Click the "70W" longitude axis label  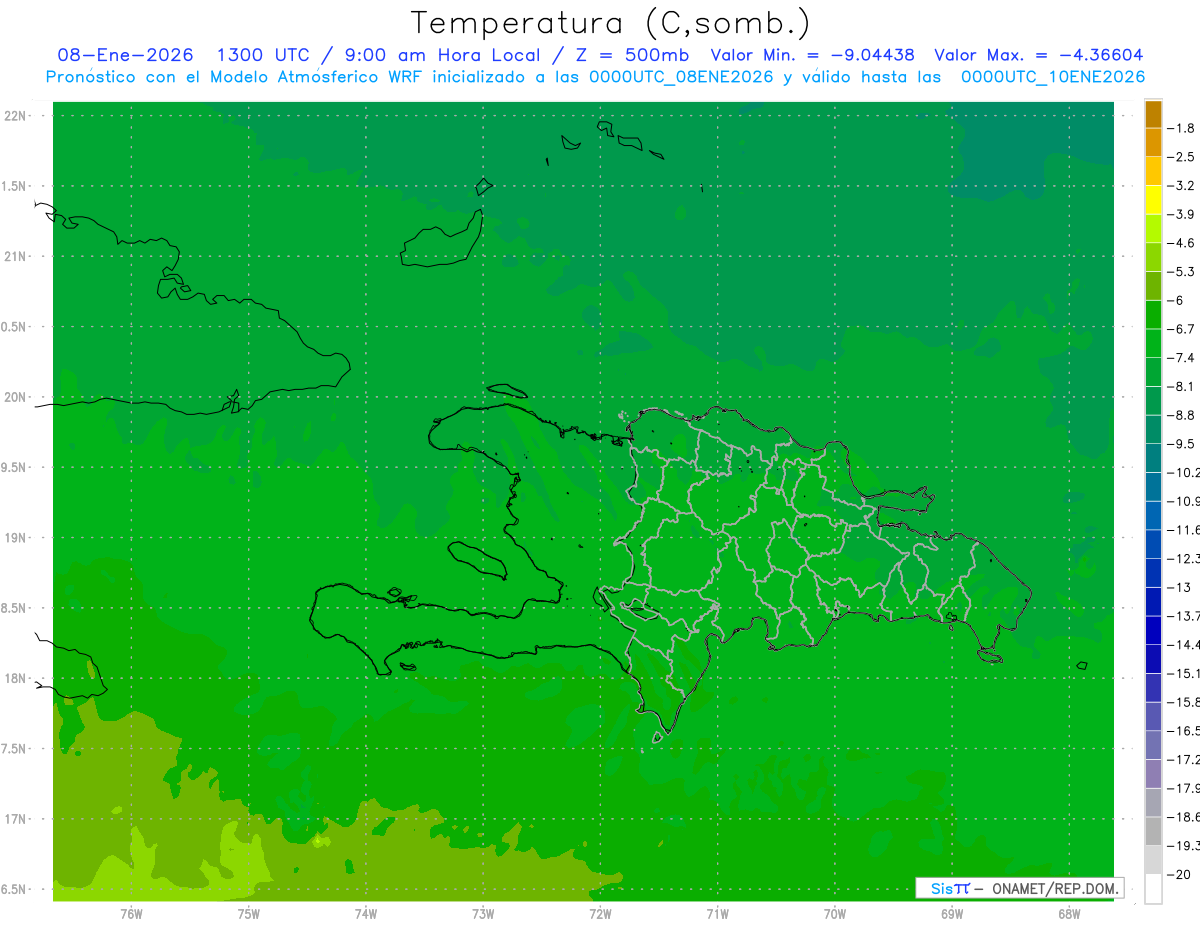pyautogui.click(x=834, y=913)
